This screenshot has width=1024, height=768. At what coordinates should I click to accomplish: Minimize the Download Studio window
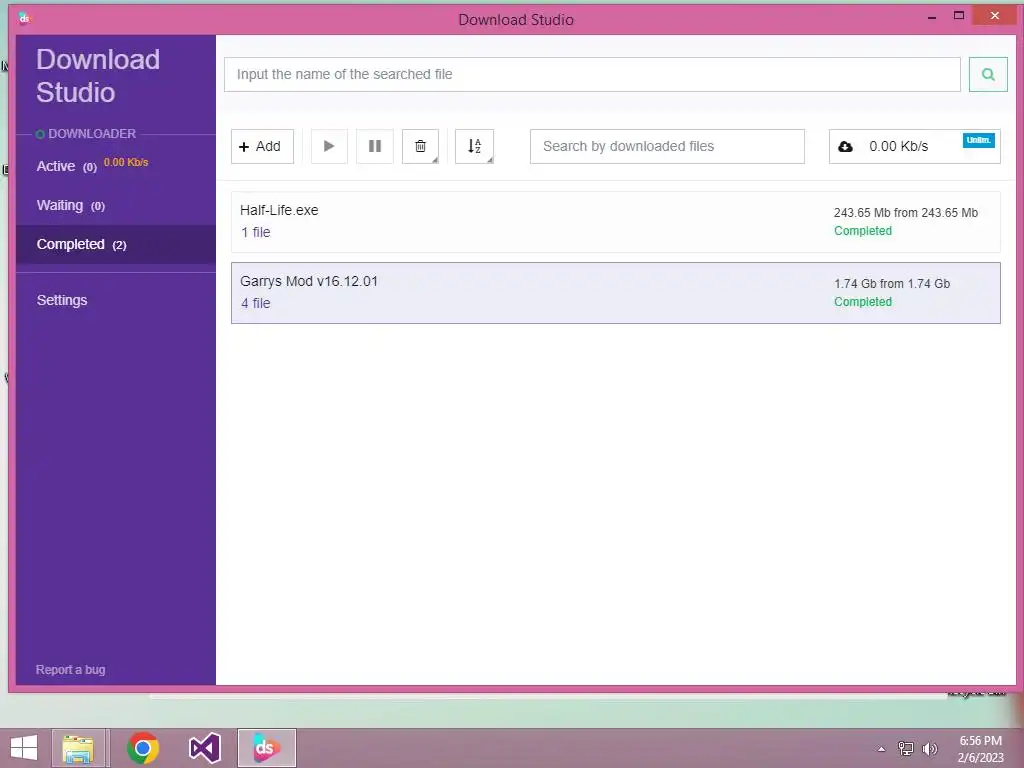932,16
